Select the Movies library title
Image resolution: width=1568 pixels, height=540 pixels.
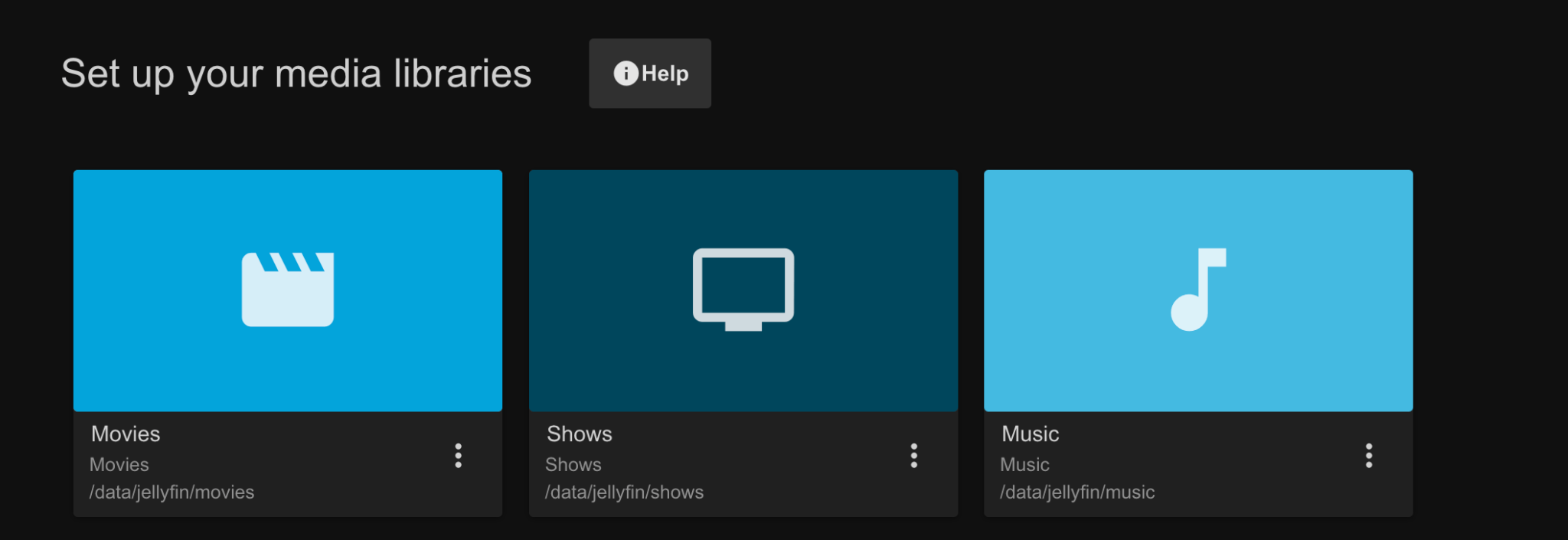click(126, 434)
